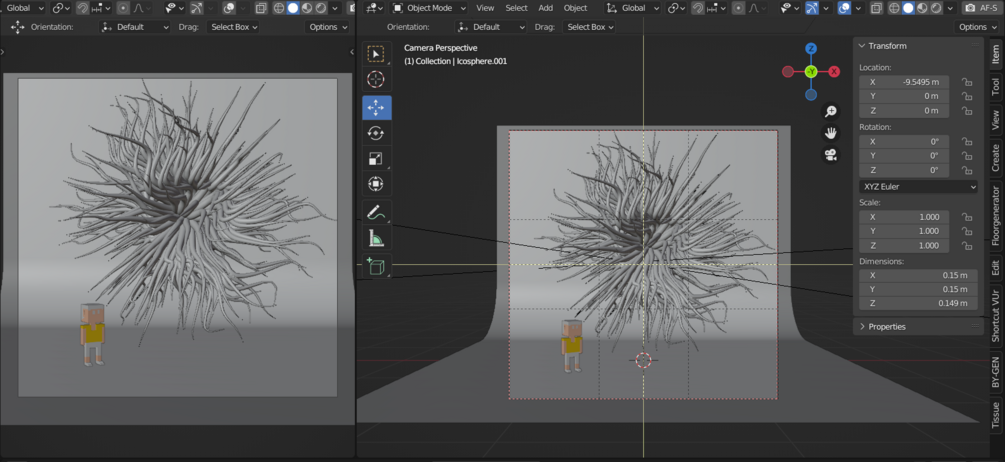This screenshot has width=1005, height=462.
Task: Toggle camera view with camera icon
Action: pos(831,155)
